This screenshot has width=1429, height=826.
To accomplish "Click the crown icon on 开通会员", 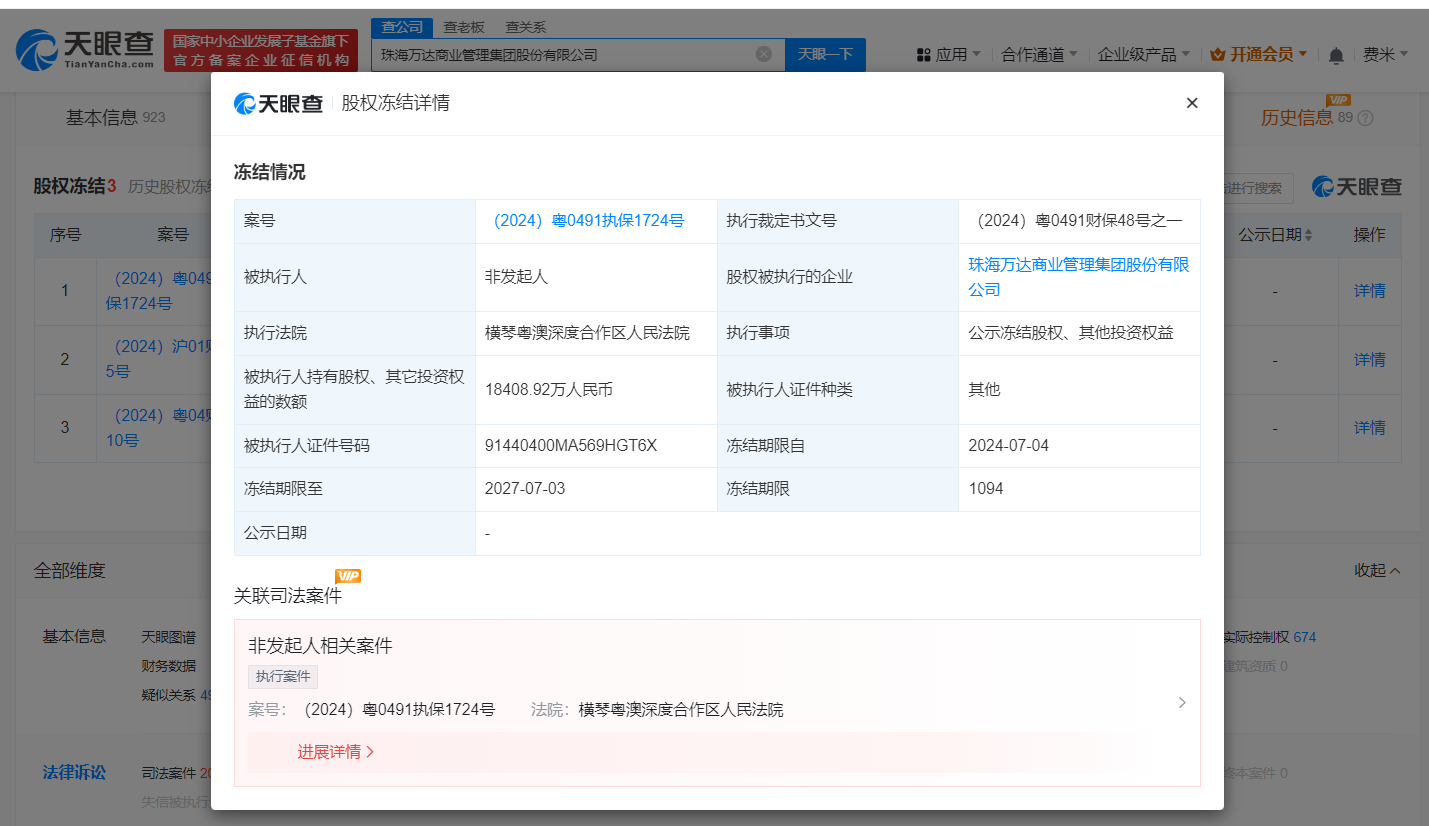I will pyautogui.click(x=1216, y=54).
